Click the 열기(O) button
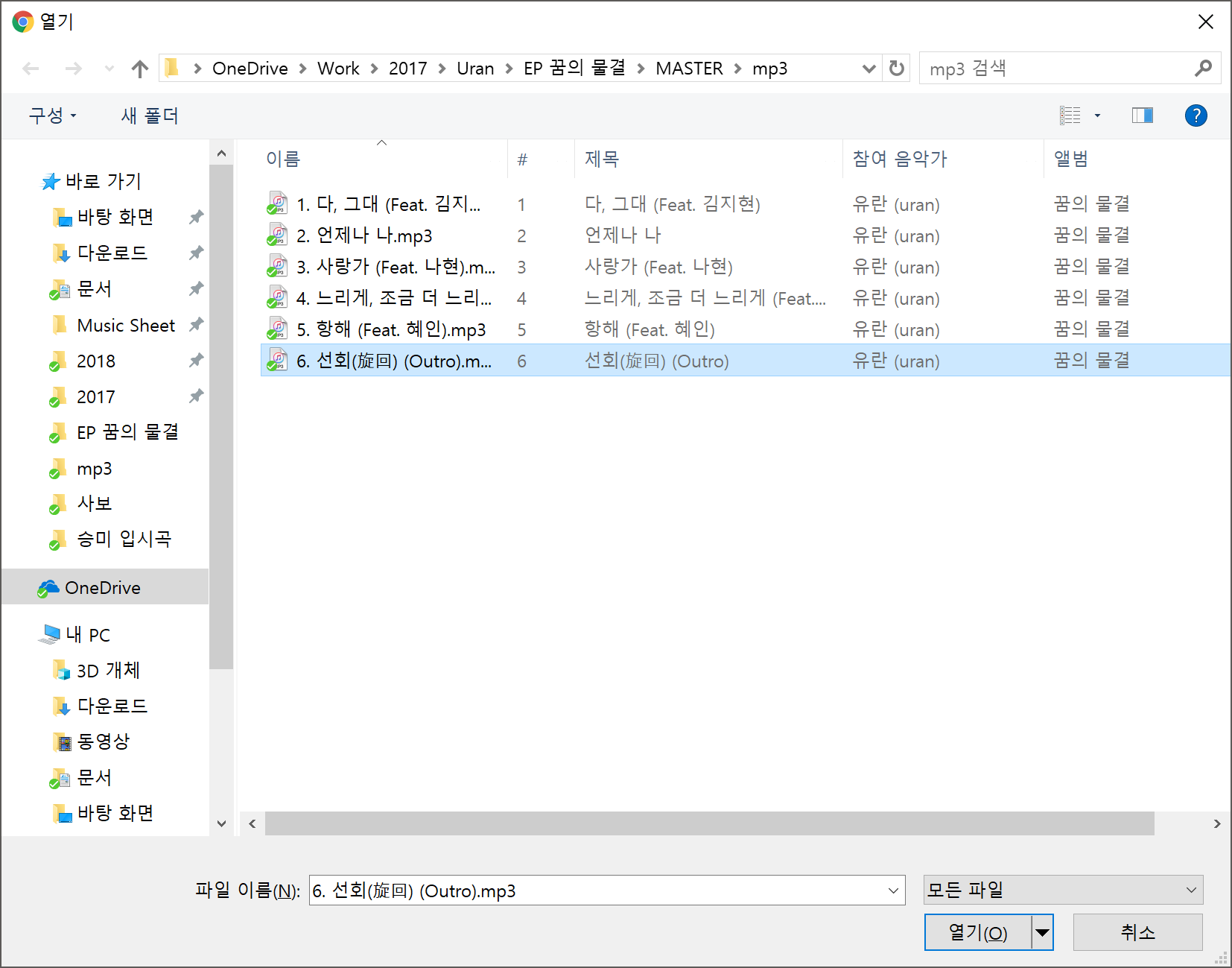This screenshot has width=1232, height=968. pos(978,932)
